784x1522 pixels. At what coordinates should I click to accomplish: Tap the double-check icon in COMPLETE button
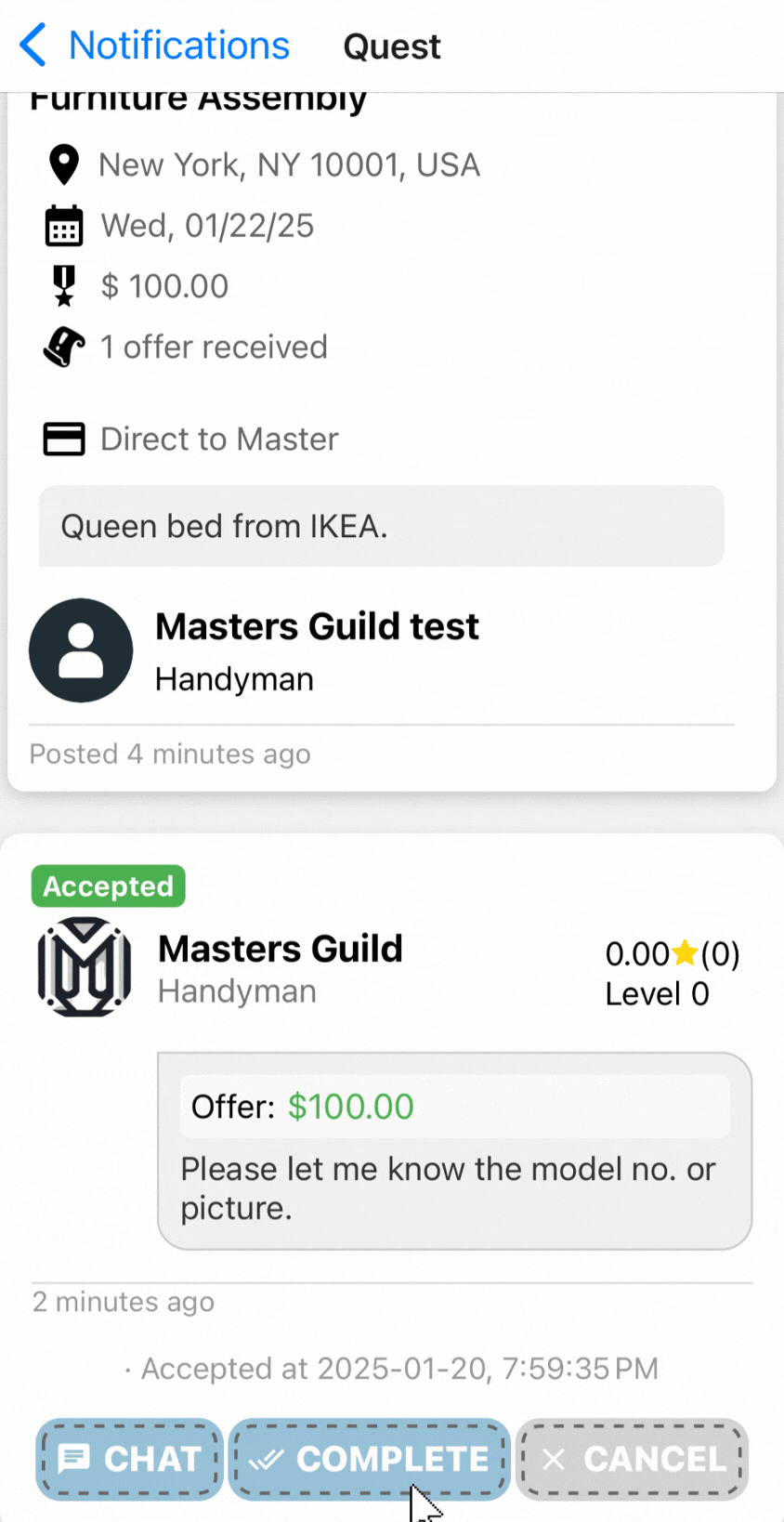[267, 1459]
